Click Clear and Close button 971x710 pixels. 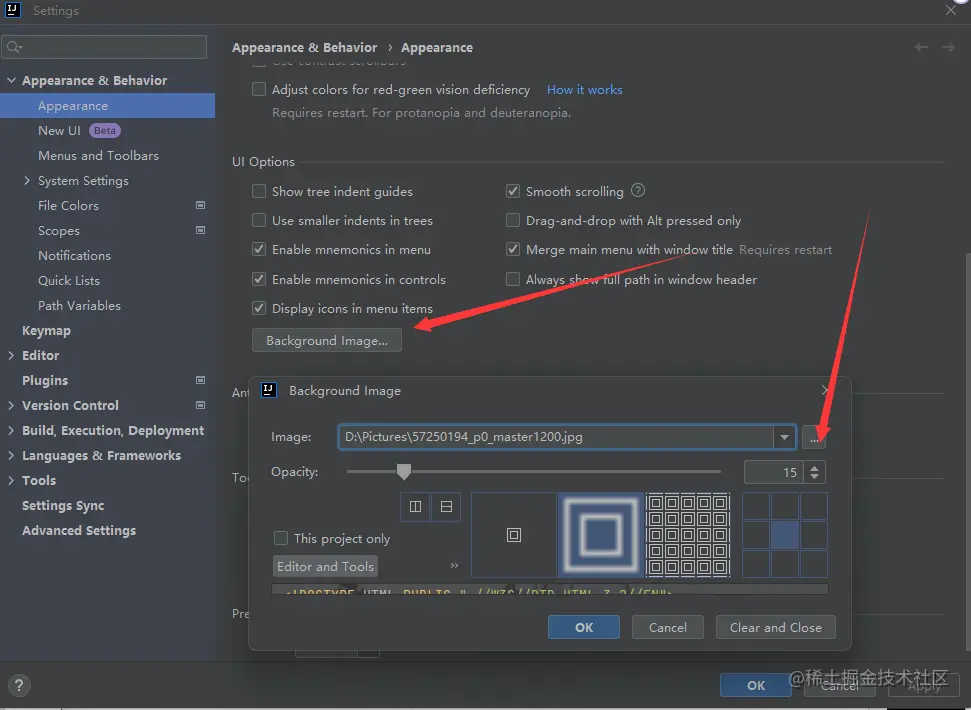pyautogui.click(x=775, y=627)
